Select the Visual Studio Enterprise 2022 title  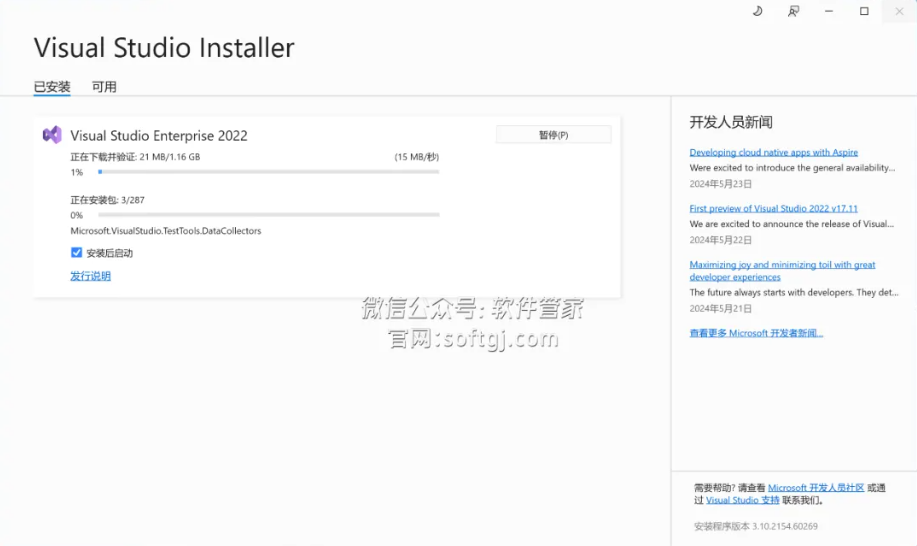pyautogui.click(x=159, y=136)
